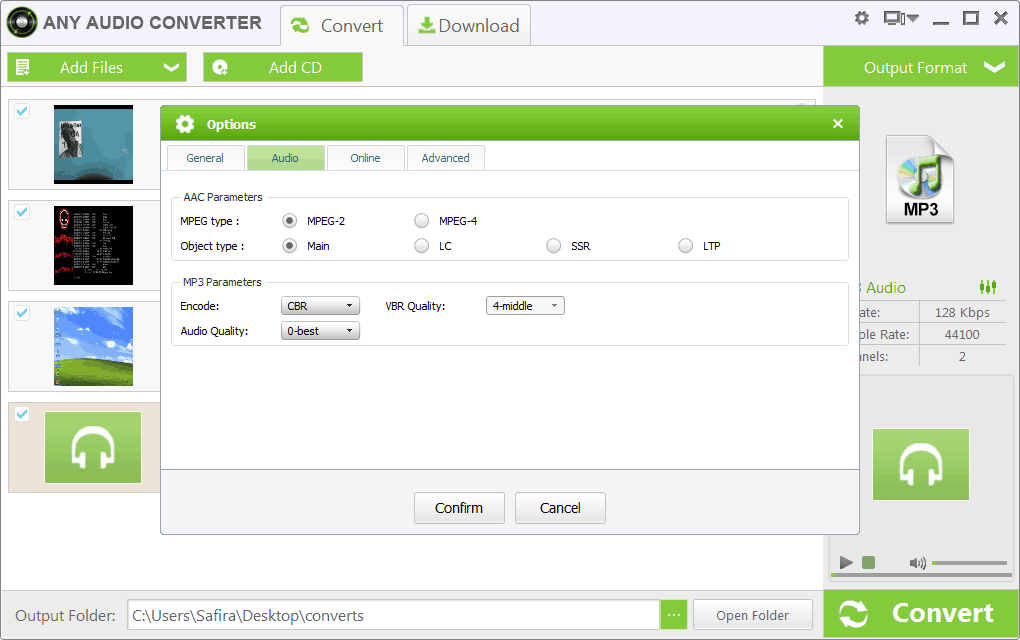Click the Output Format header label
This screenshot has width=1020, height=640.
(x=915, y=68)
